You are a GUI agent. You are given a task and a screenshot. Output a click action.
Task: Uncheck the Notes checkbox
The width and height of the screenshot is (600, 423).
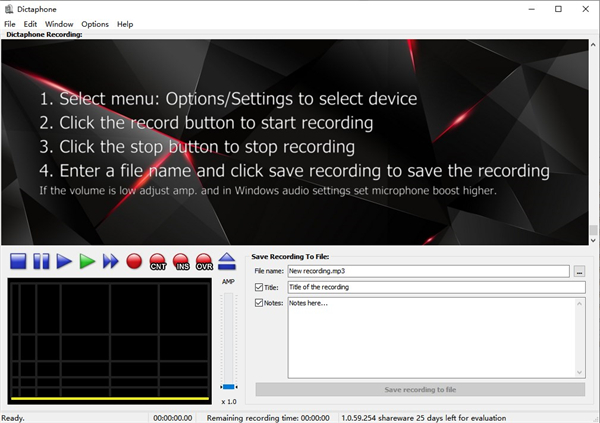pyautogui.click(x=259, y=303)
